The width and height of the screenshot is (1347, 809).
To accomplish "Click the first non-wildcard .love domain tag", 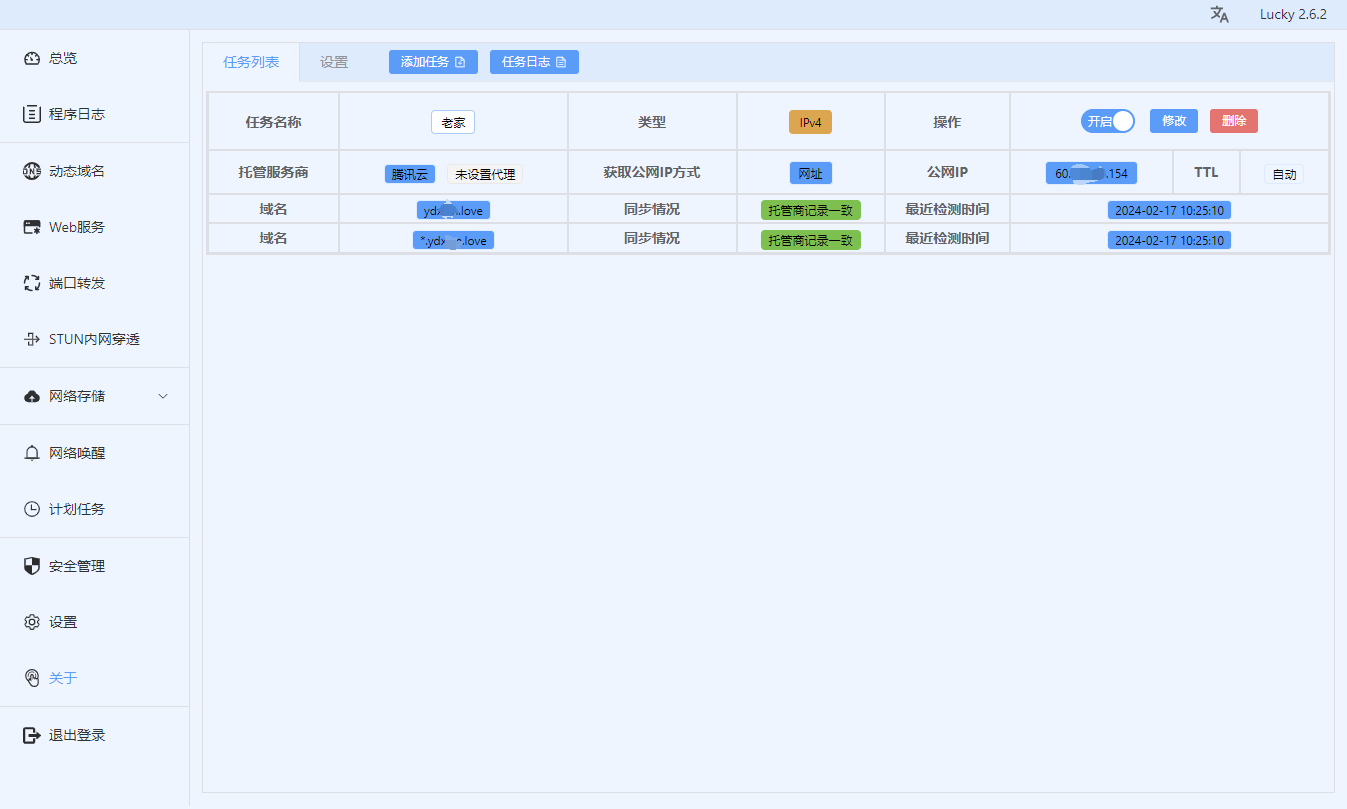I will [x=453, y=211].
